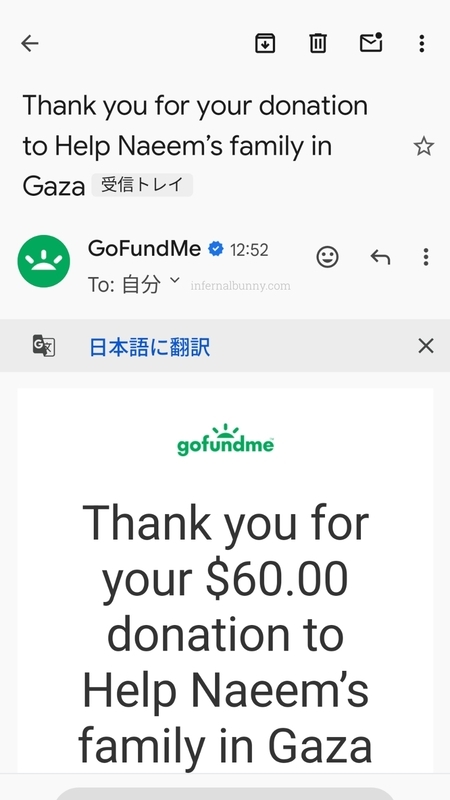Screen dimensions: 450x800
Task: Tap the gofundme logo in email
Action: coord(226,440)
